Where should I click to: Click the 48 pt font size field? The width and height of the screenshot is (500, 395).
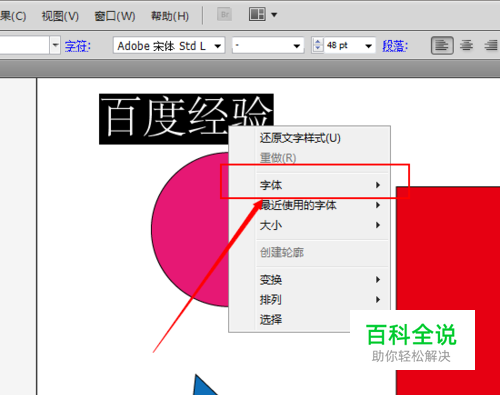tap(343, 45)
